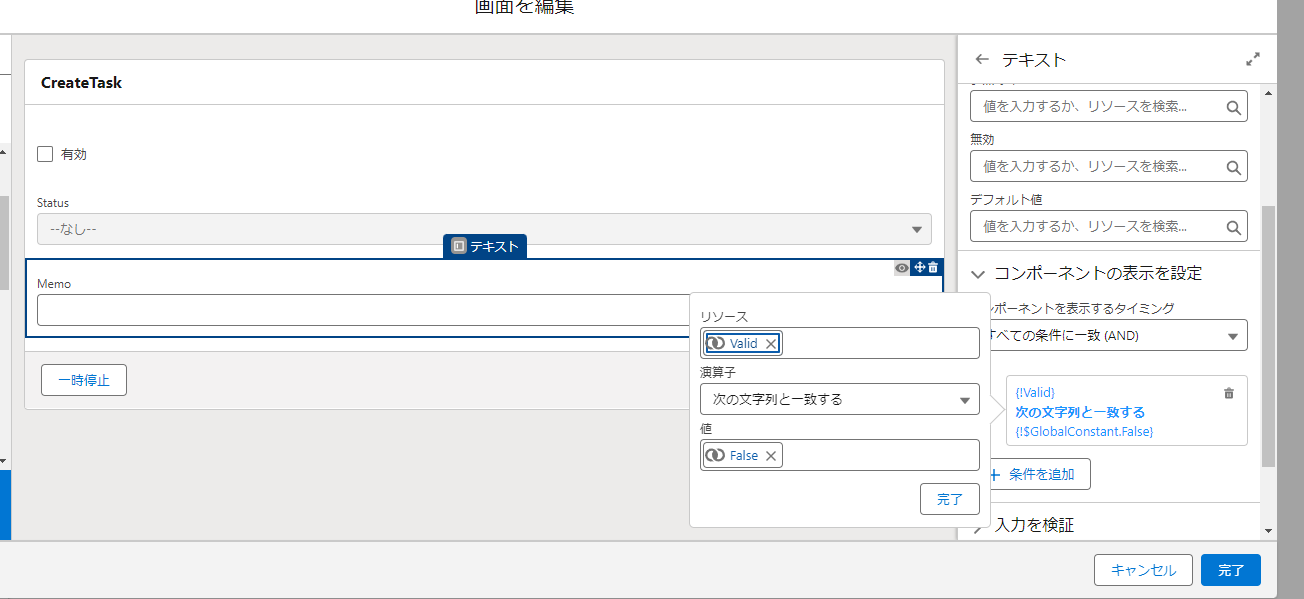
Task: Check the 有効 checkbox
Action: [45, 154]
